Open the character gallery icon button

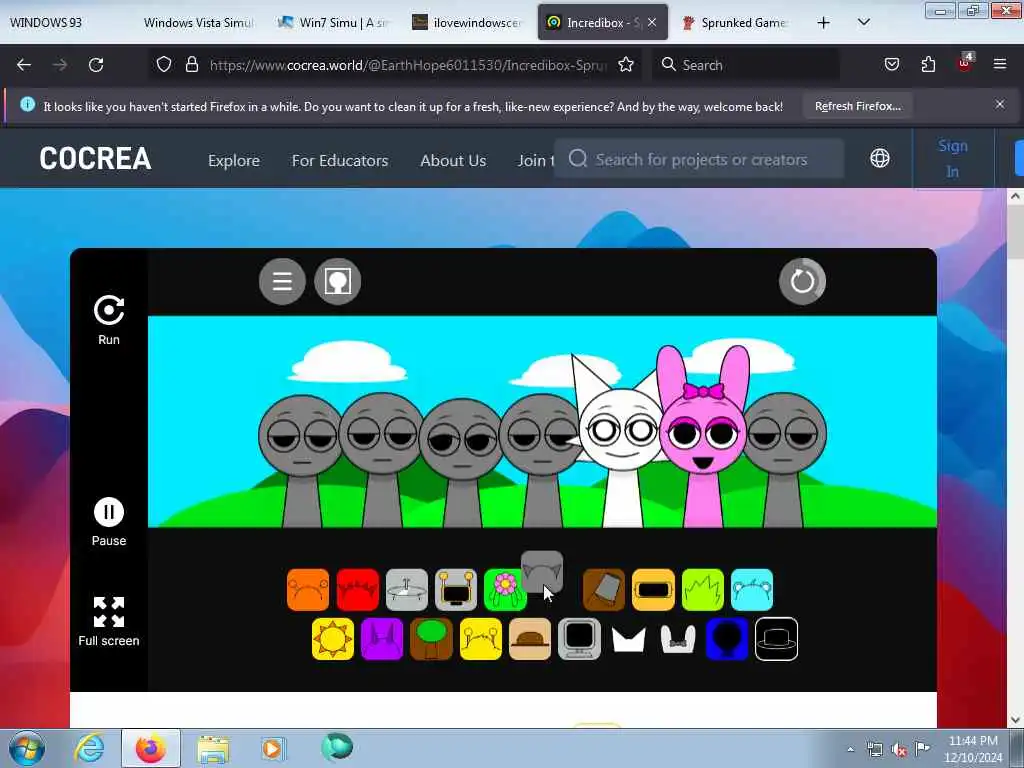click(x=338, y=281)
